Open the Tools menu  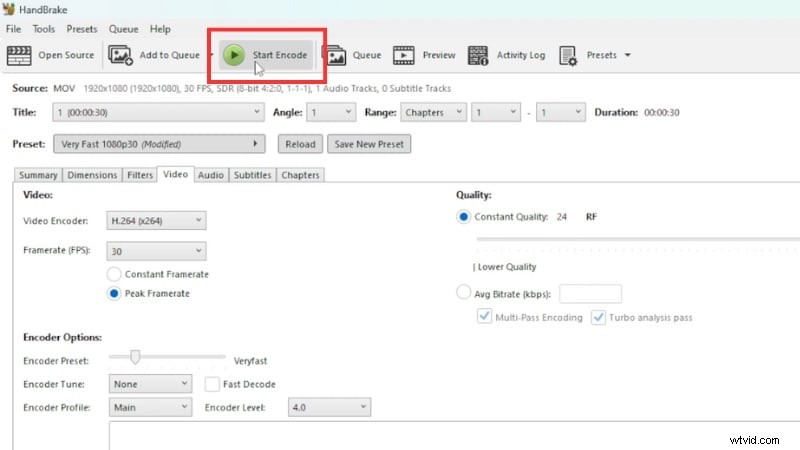click(x=43, y=29)
